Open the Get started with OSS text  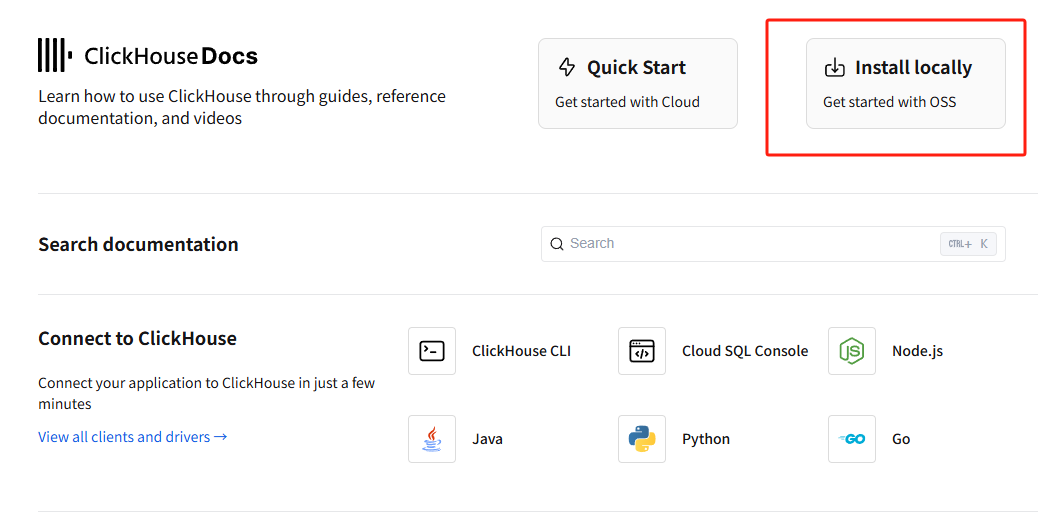click(889, 102)
